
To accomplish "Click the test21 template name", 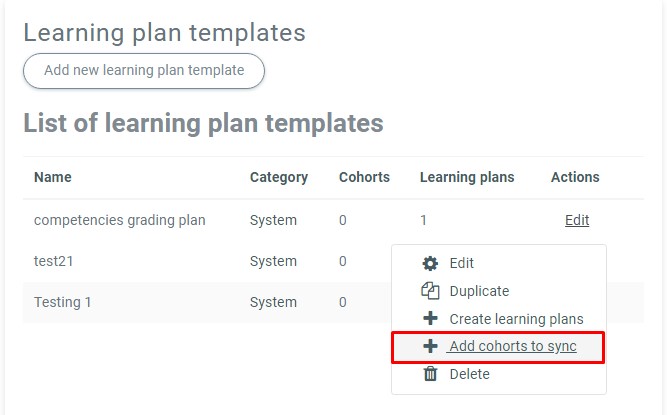I will (54, 261).
